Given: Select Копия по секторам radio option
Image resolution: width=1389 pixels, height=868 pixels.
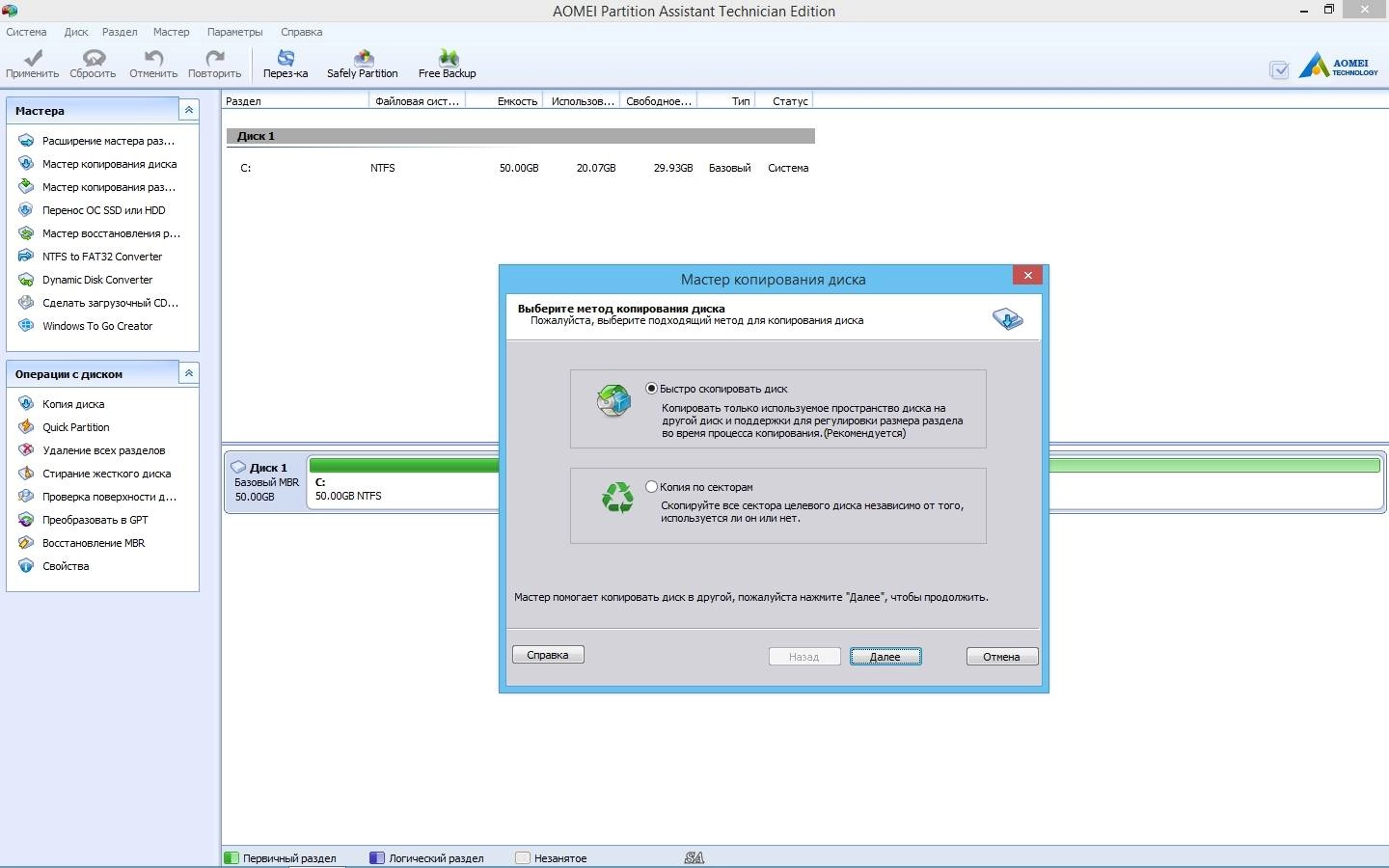Looking at the screenshot, I should 652,487.
